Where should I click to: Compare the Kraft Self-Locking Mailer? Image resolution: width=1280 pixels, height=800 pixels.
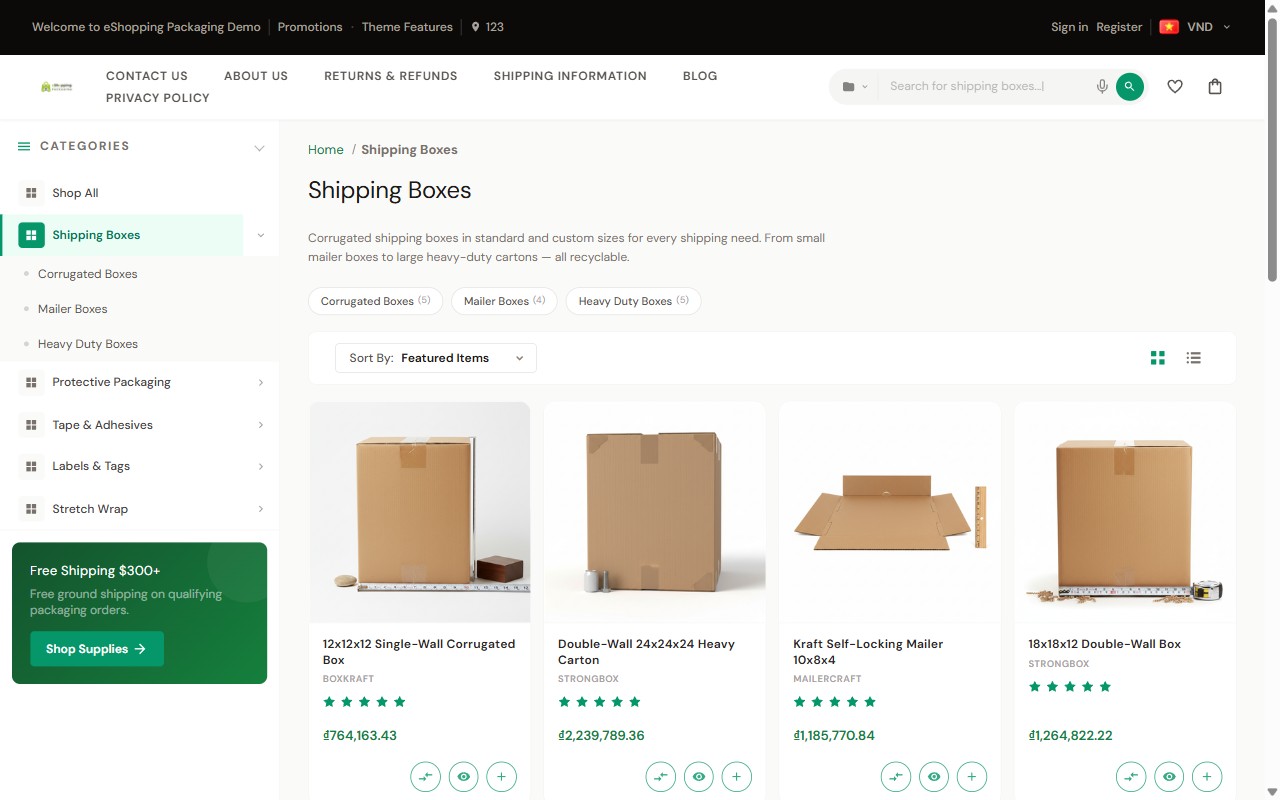coord(896,776)
